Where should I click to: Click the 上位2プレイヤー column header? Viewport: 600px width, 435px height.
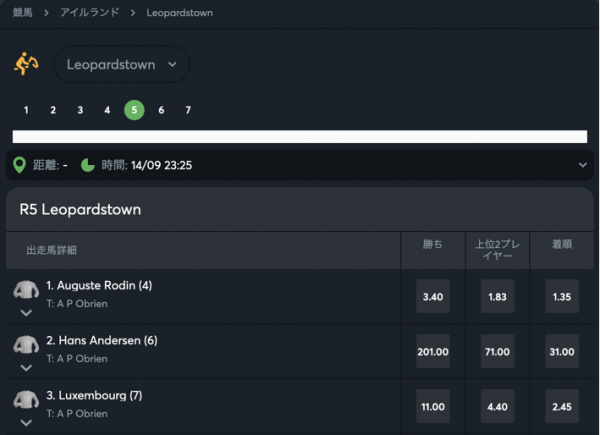coord(497,250)
